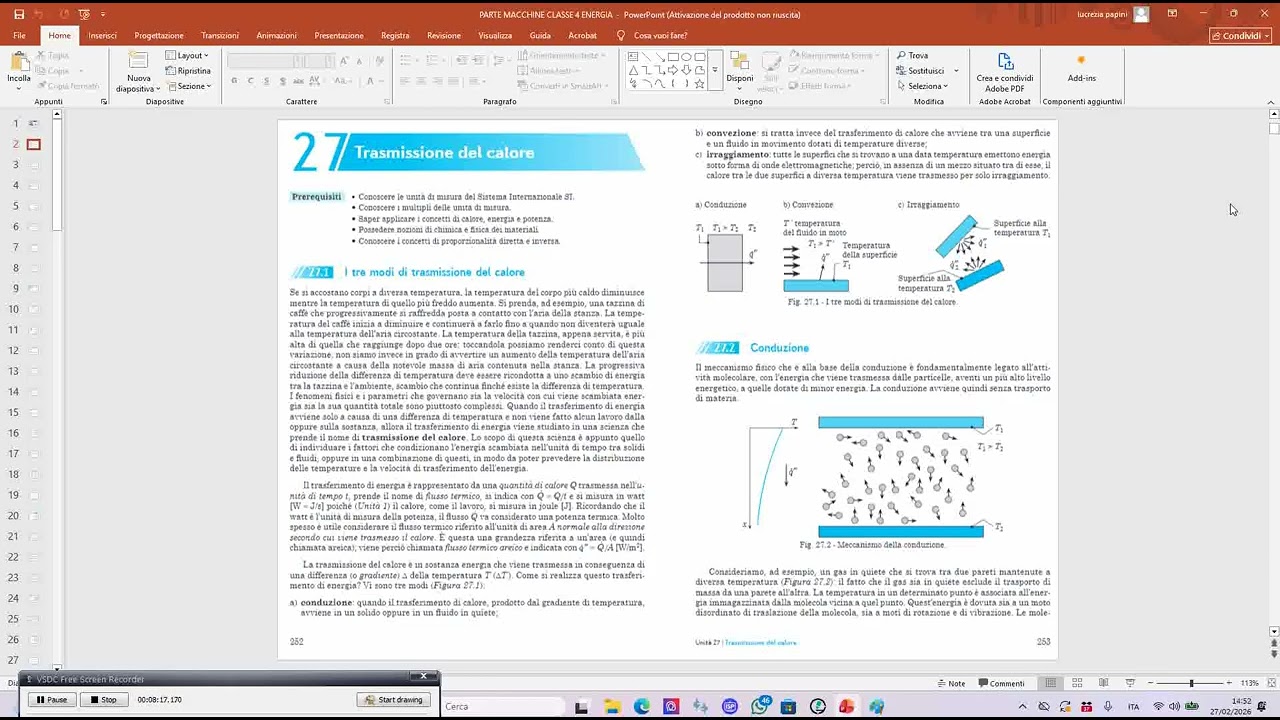Click the Incolla paste icon
Viewport: 1280px width, 720px height.
19,62
